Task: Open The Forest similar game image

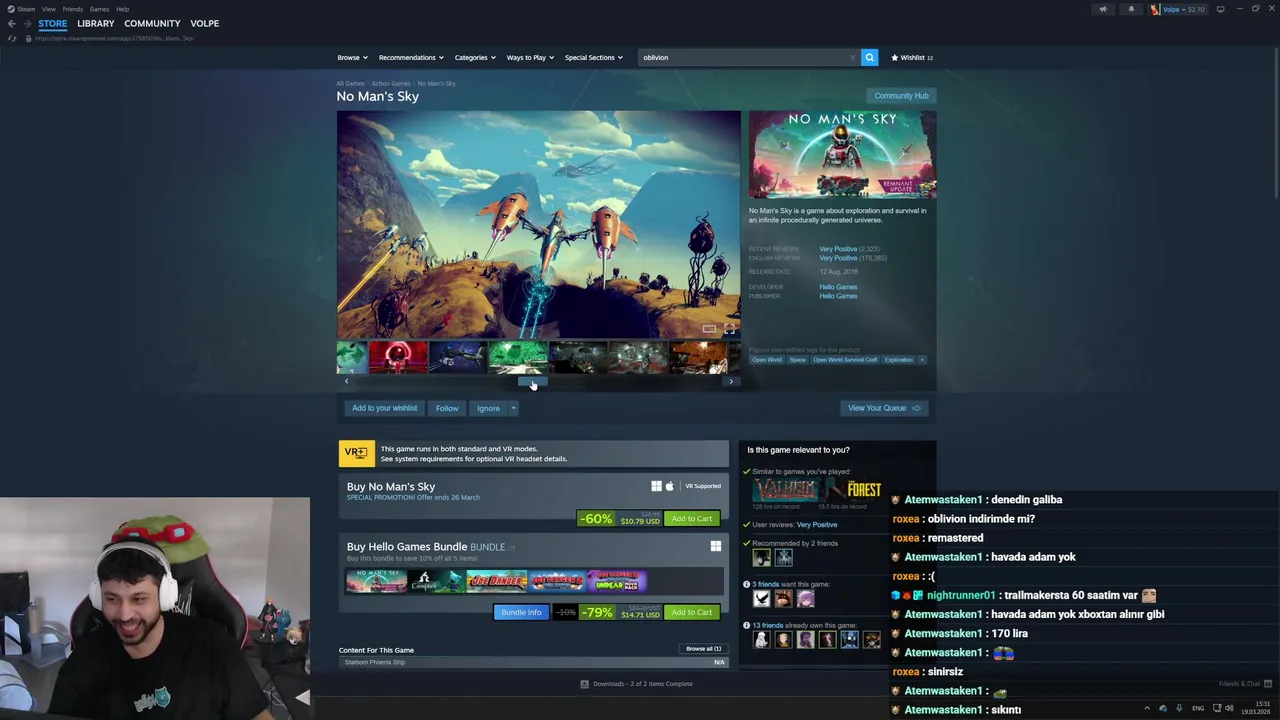Action: [852, 489]
